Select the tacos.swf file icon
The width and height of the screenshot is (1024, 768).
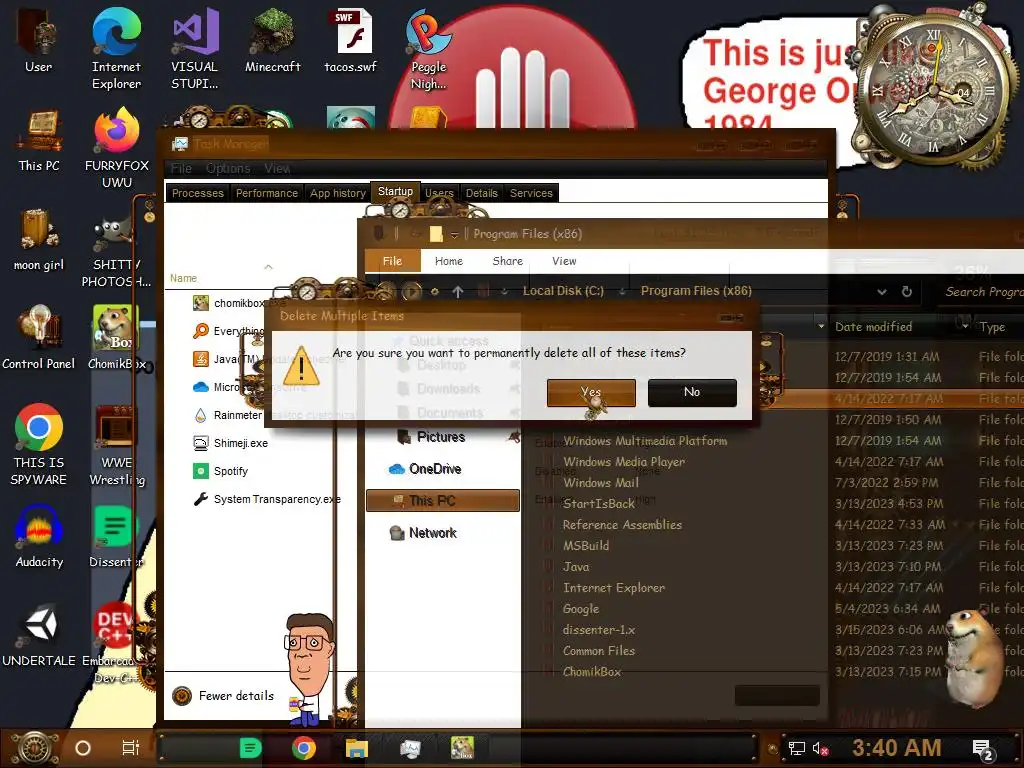[351, 40]
